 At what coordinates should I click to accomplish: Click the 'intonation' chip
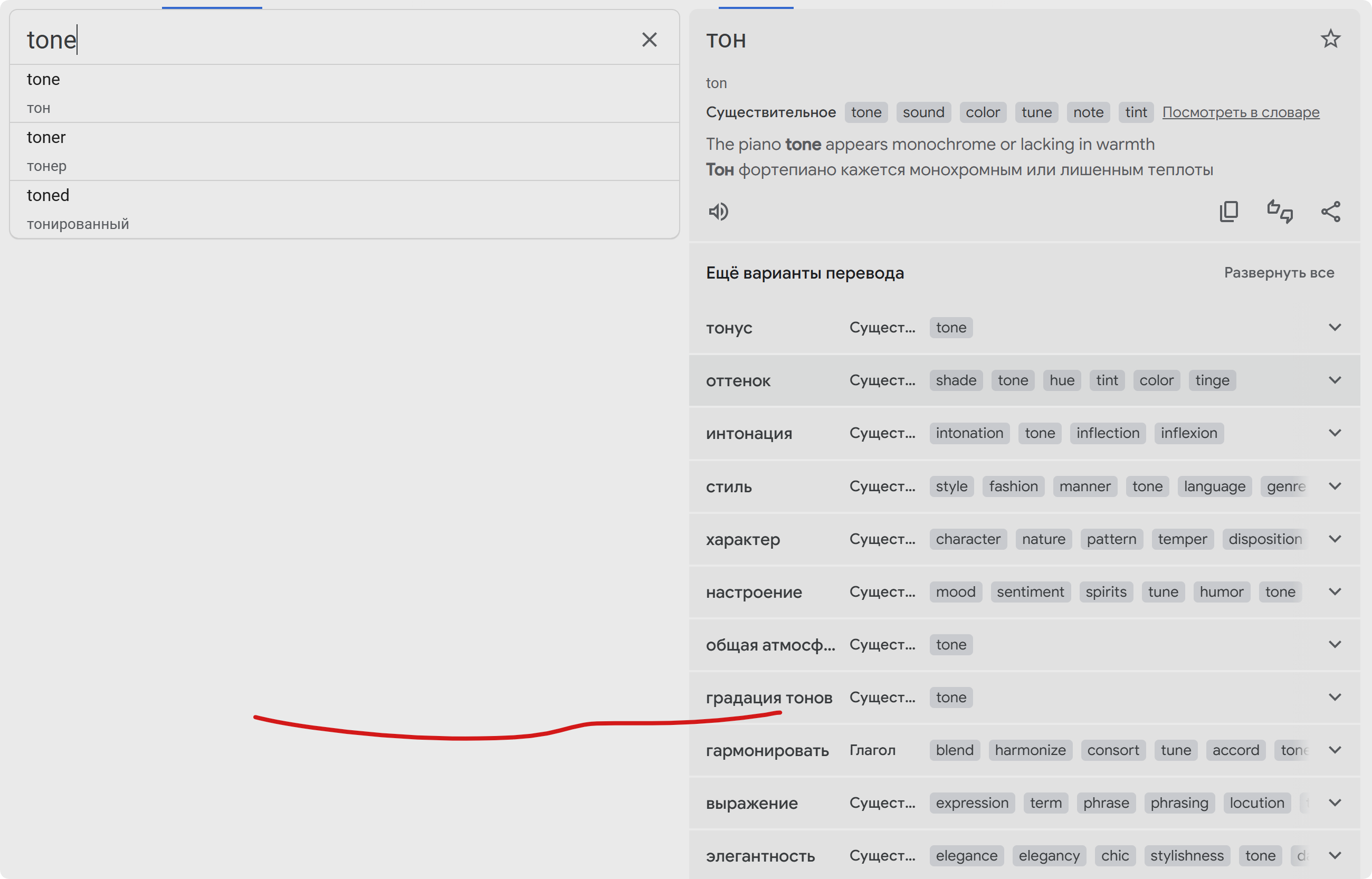pos(969,433)
